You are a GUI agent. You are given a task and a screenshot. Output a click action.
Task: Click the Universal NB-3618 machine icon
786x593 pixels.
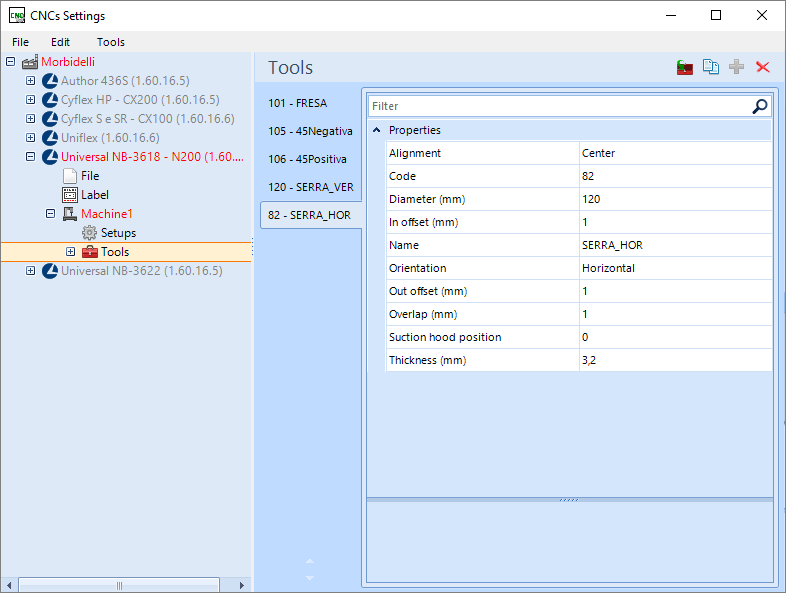(50, 157)
